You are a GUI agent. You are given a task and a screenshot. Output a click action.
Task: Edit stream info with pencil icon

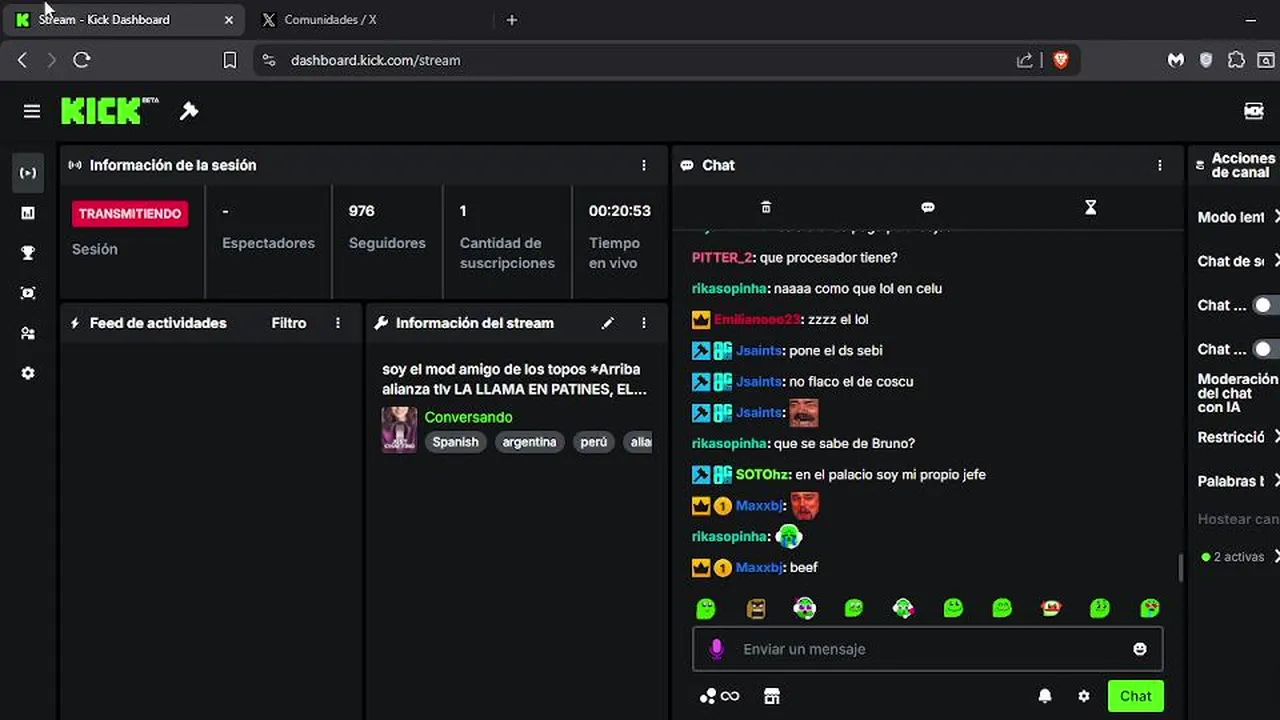[608, 323]
